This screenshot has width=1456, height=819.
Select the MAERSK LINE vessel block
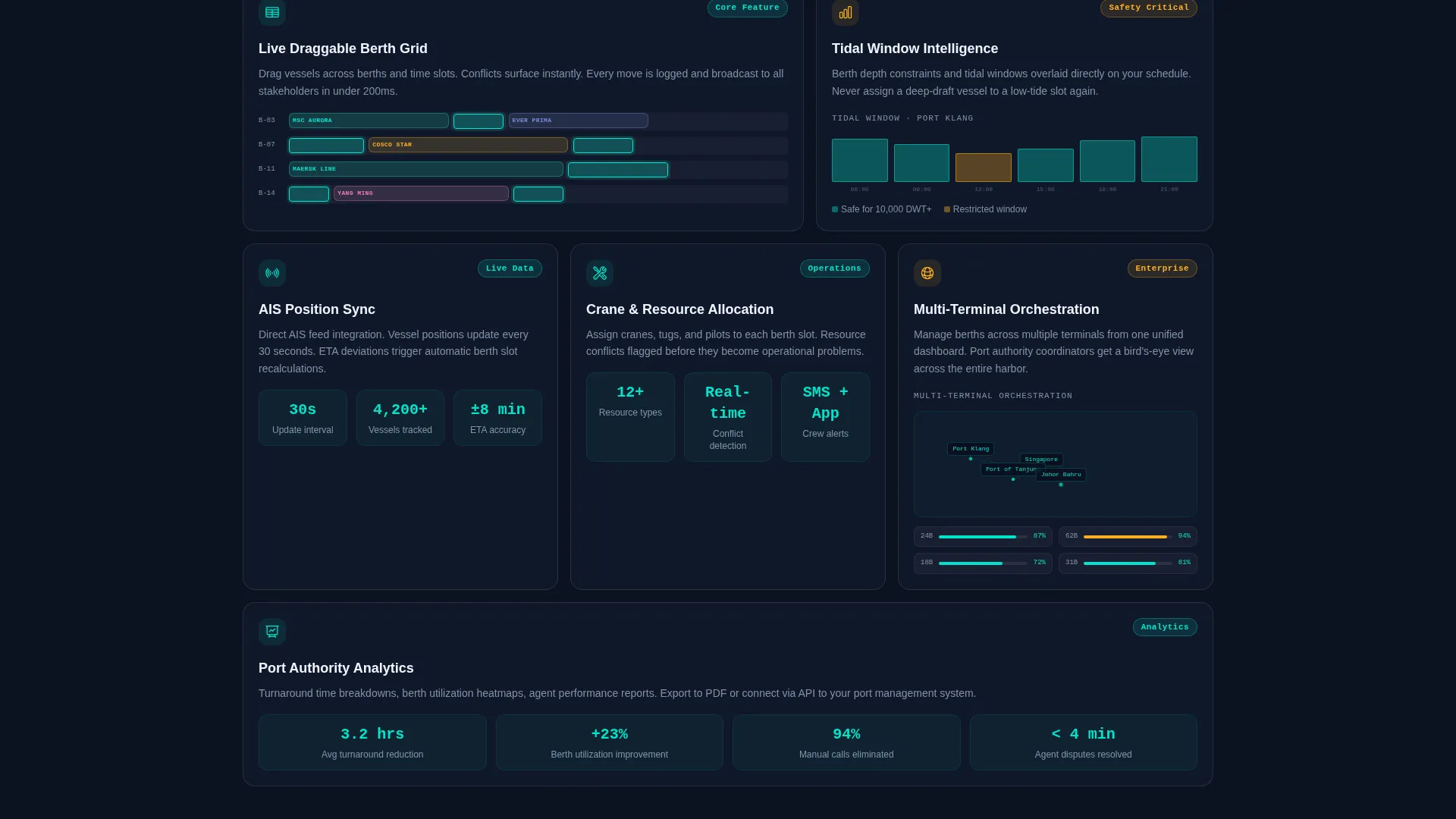pyautogui.click(x=426, y=169)
